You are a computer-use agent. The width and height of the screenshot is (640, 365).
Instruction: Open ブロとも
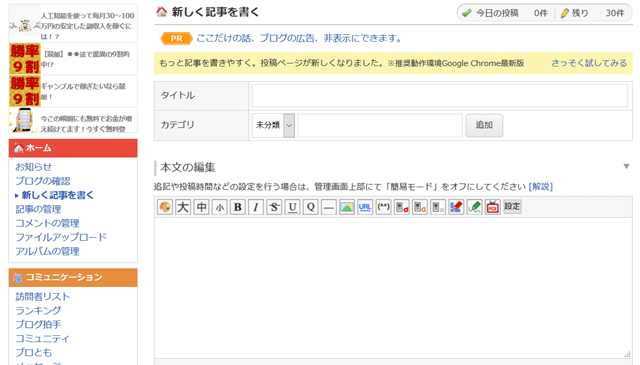[x=33, y=352]
